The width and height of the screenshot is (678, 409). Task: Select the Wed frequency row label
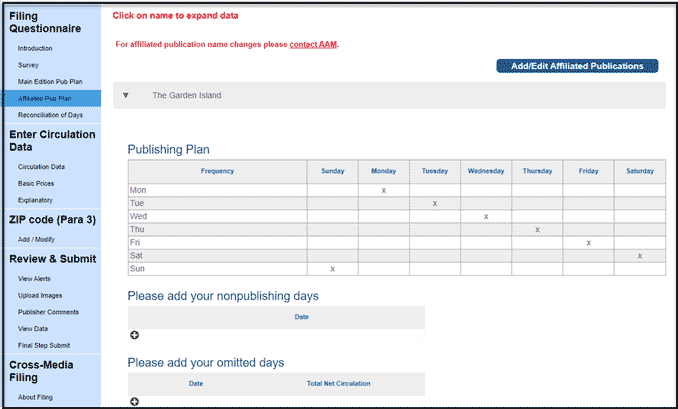coord(138,216)
